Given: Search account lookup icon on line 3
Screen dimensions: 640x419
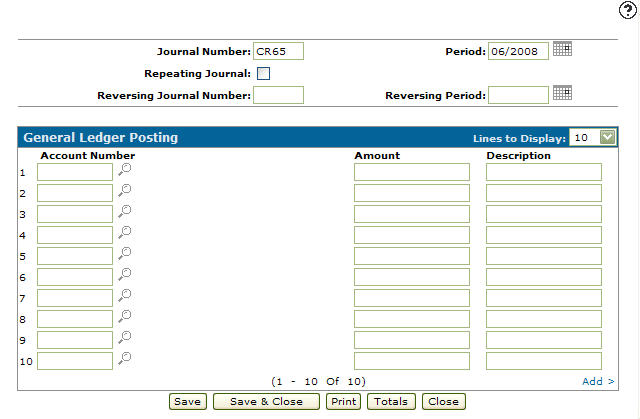Looking at the screenshot, I should tap(124, 211).
